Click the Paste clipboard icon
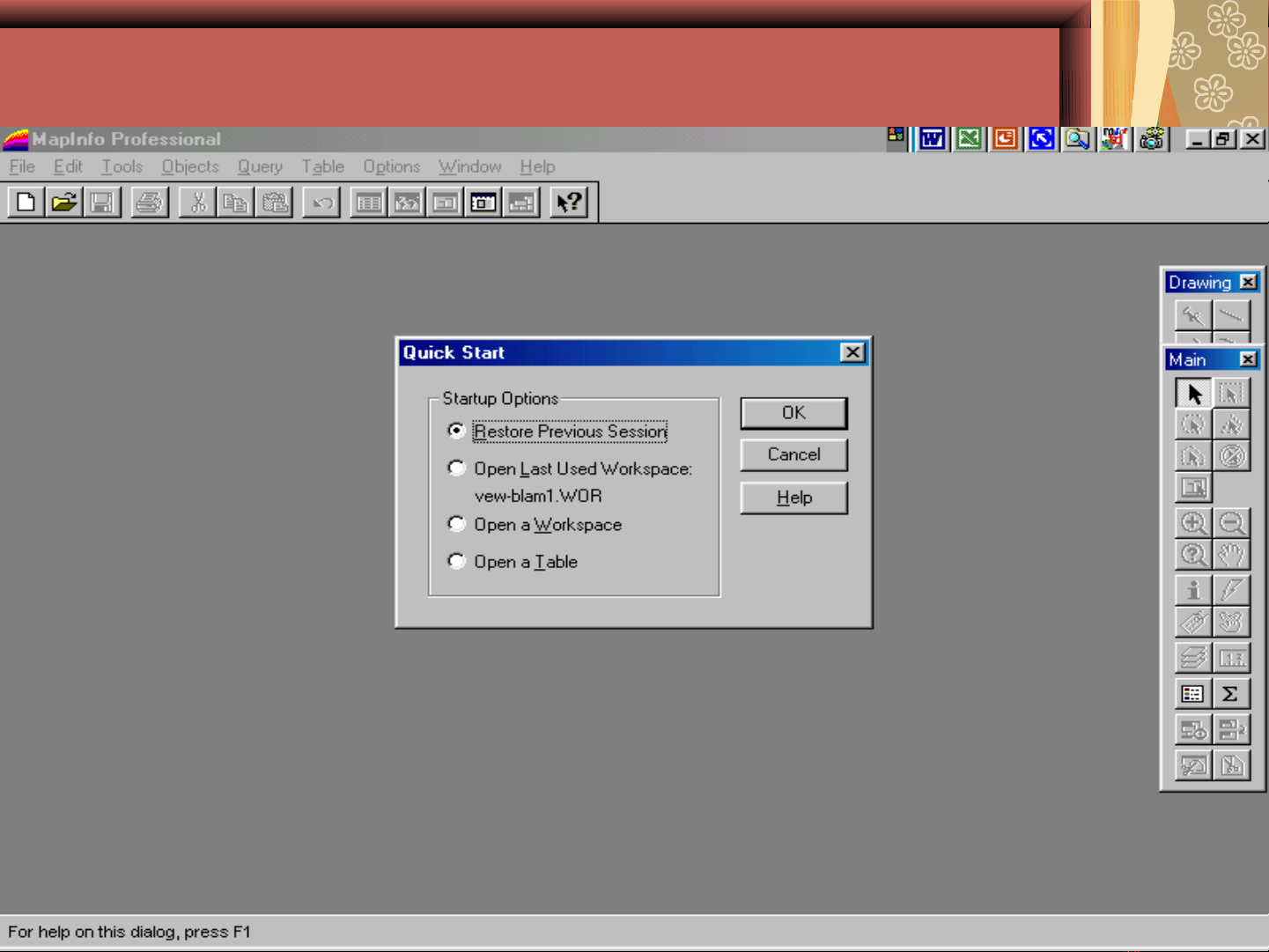The width and height of the screenshot is (1269, 952). (x=275, y=203)
